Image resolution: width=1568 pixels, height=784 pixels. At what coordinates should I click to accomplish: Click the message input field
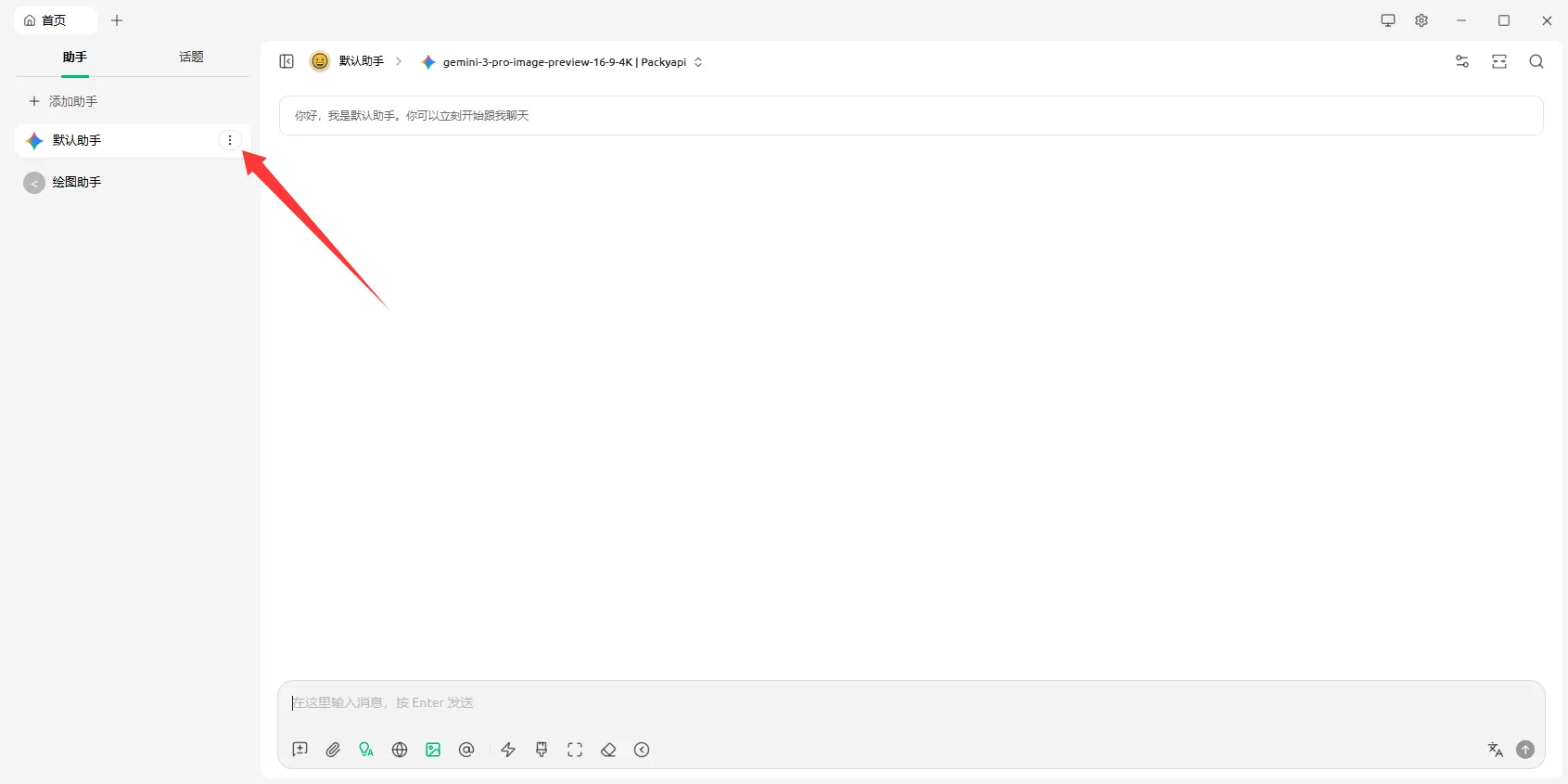pyautogui.click(x=909, y=703)
